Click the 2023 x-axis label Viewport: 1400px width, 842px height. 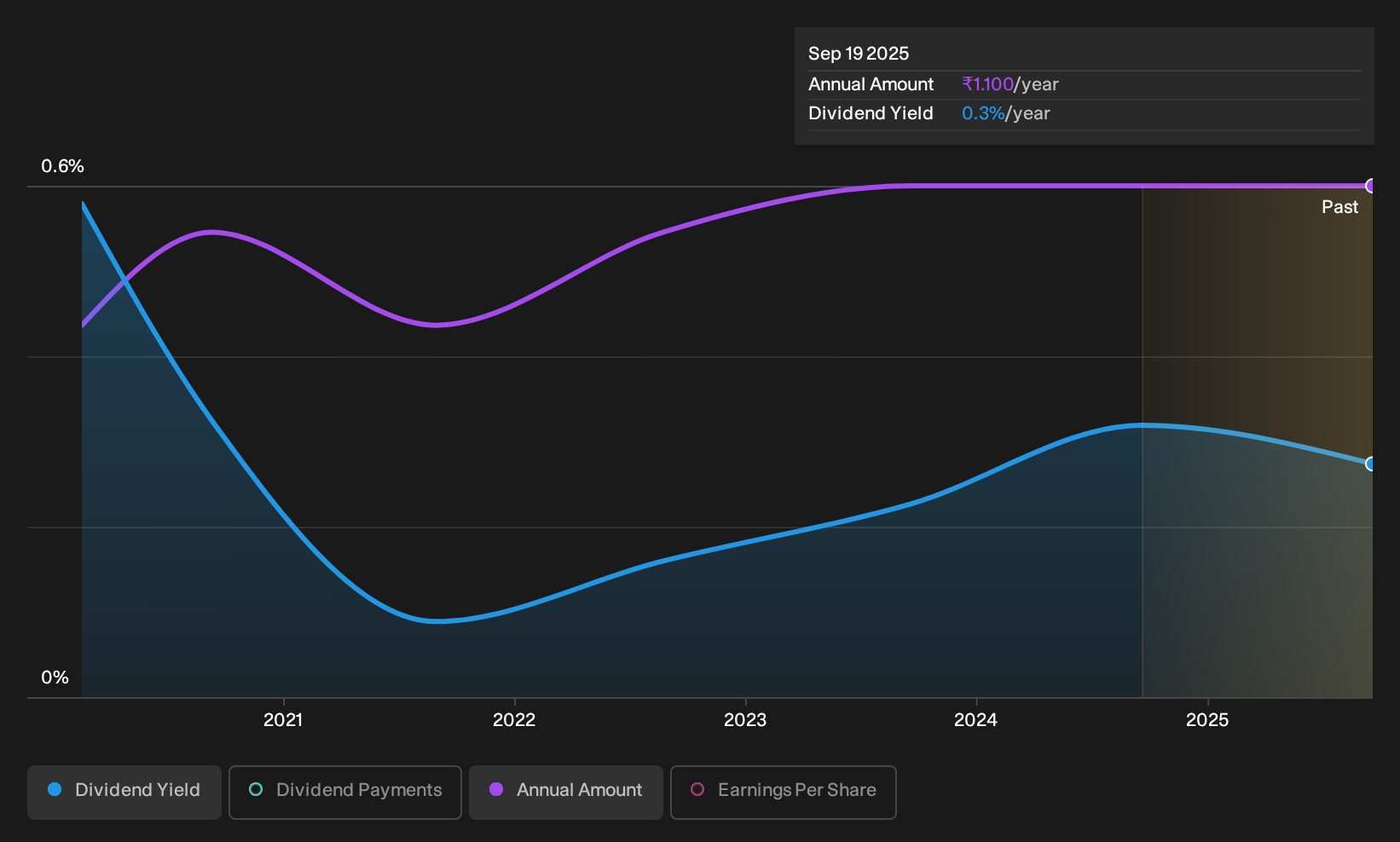click(745, 720)
